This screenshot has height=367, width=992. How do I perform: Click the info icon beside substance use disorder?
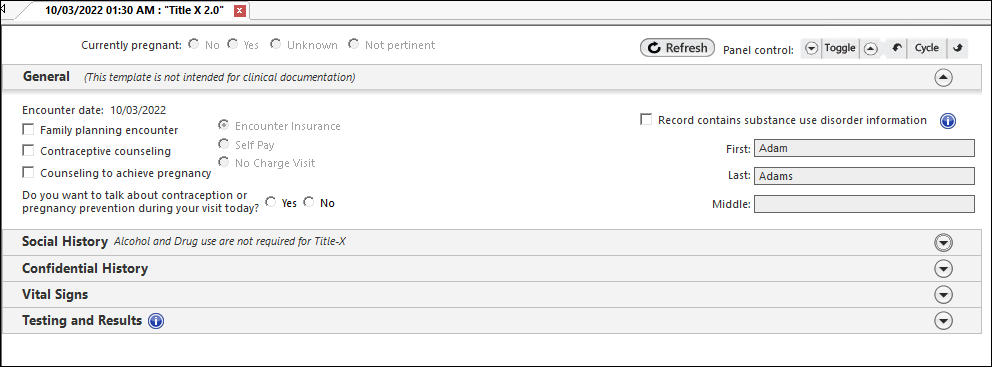point(947,121)
